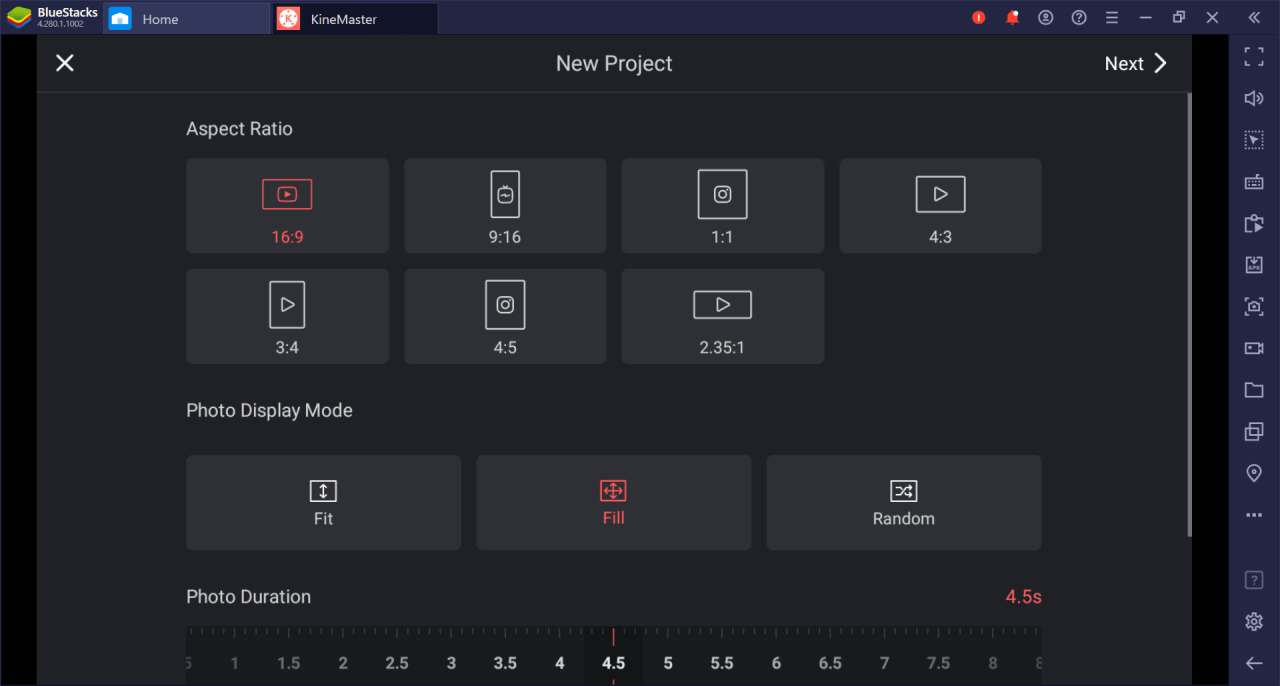Screen dimensions: 1280x686
Task: Choose the 4:5 aspect ratio card
Action: coord(505,316)
